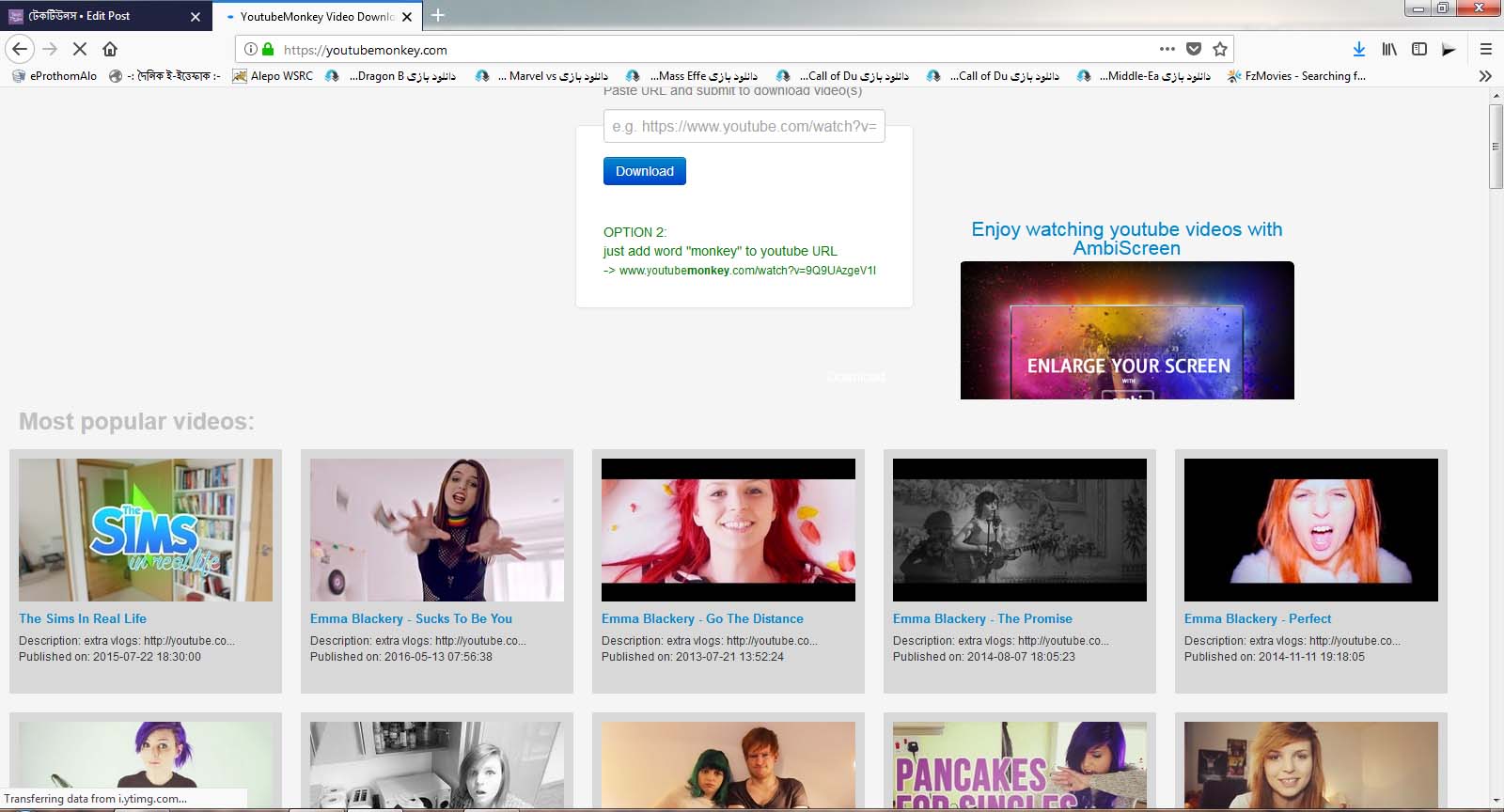Open the Downloads arrow in toolbar
Screen dimensions: 1504x812
tap(1358, 49)
